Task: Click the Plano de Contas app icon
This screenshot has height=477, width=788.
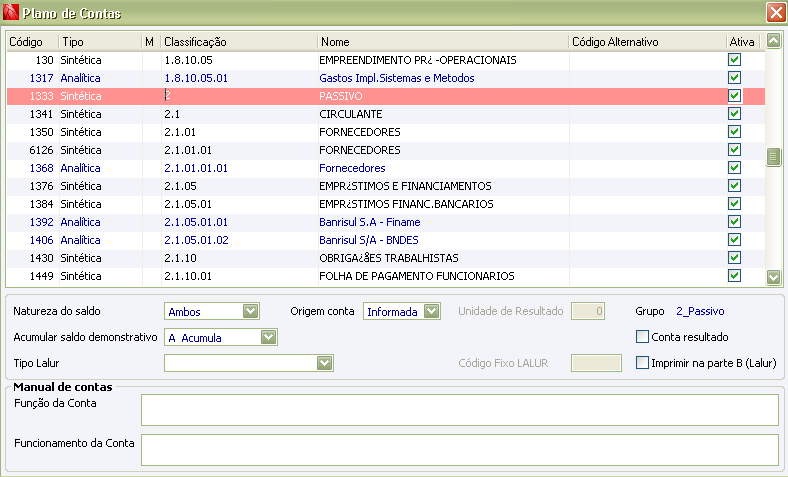Action: tap(11, 12)
